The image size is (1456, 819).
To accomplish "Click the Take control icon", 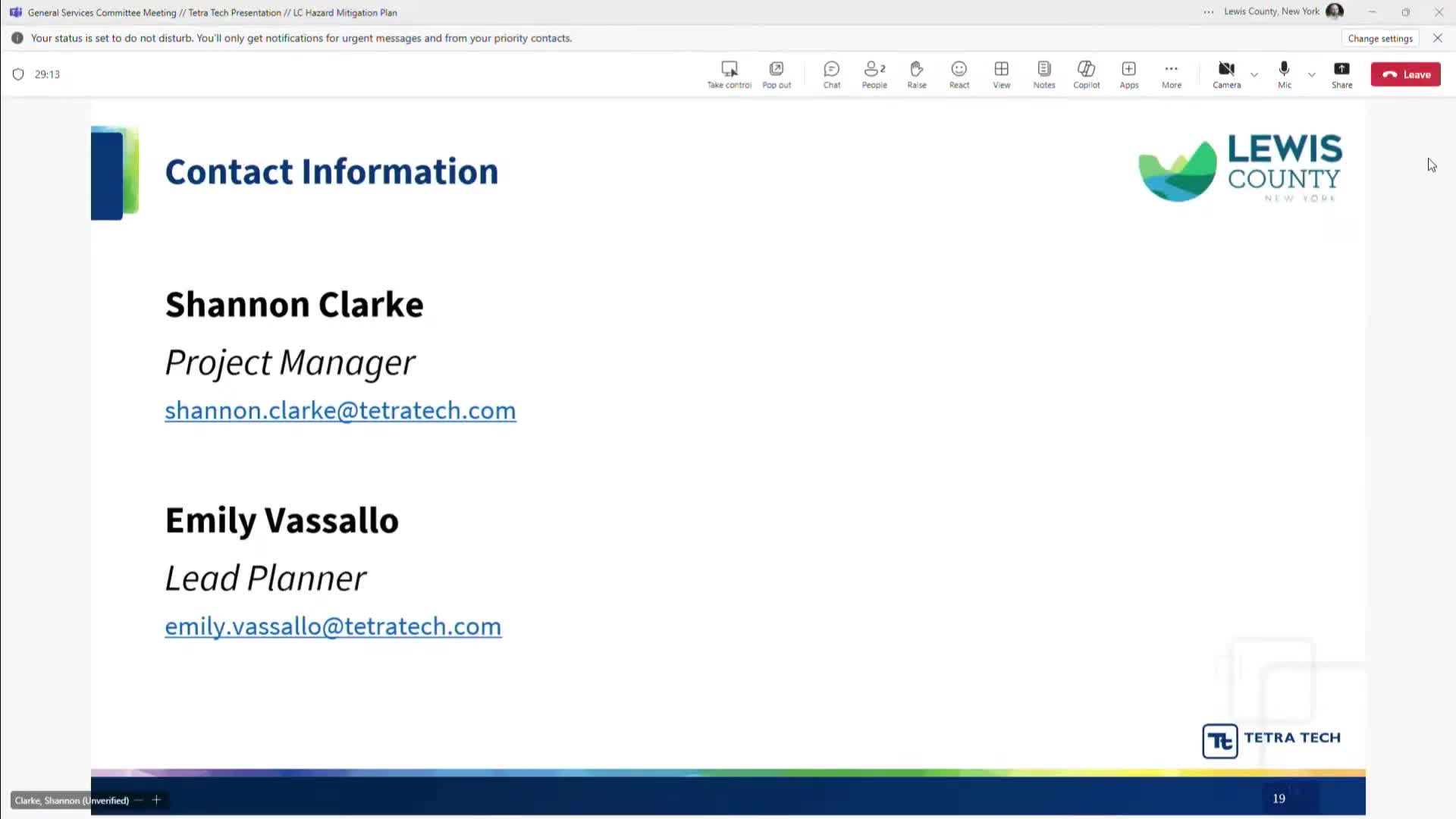I will pos(729,74).
